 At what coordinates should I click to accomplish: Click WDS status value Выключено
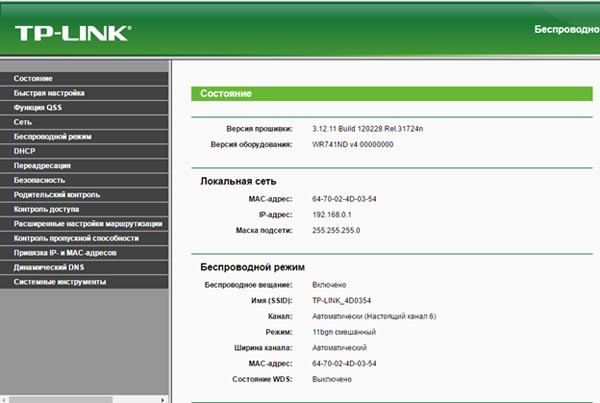pos(332,379)
